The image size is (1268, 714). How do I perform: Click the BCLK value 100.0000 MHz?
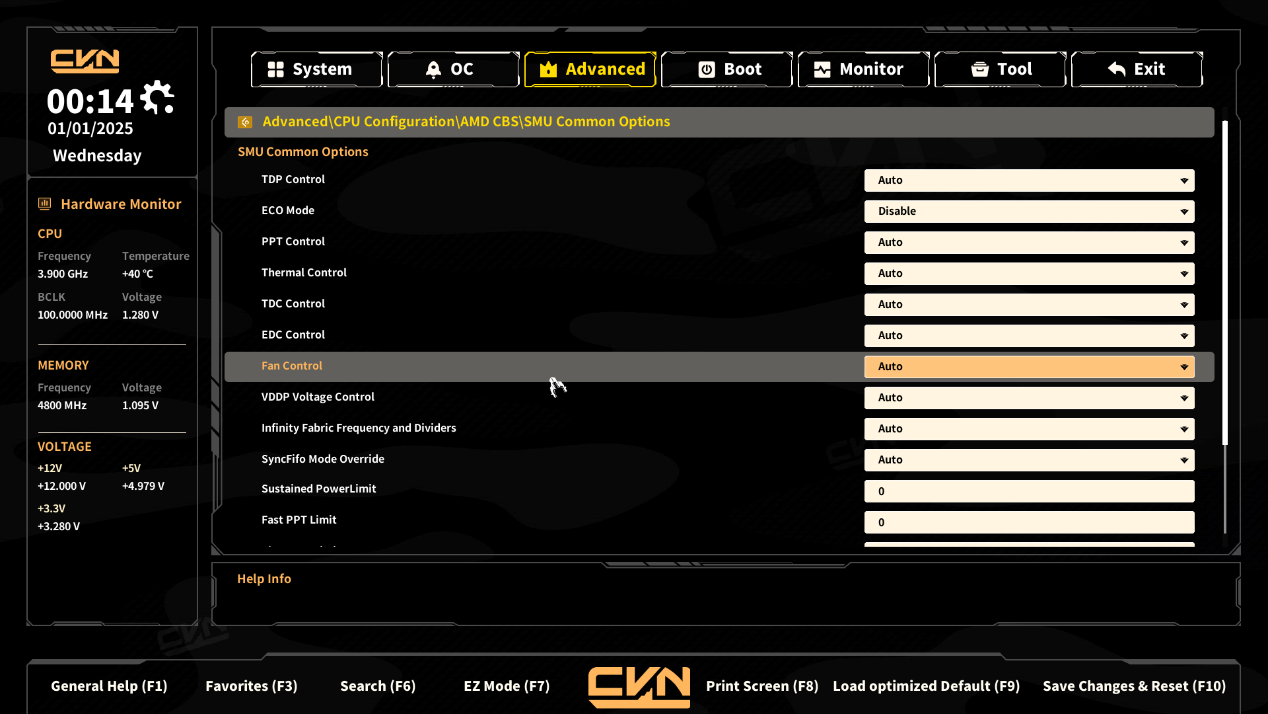coord(72,315)
